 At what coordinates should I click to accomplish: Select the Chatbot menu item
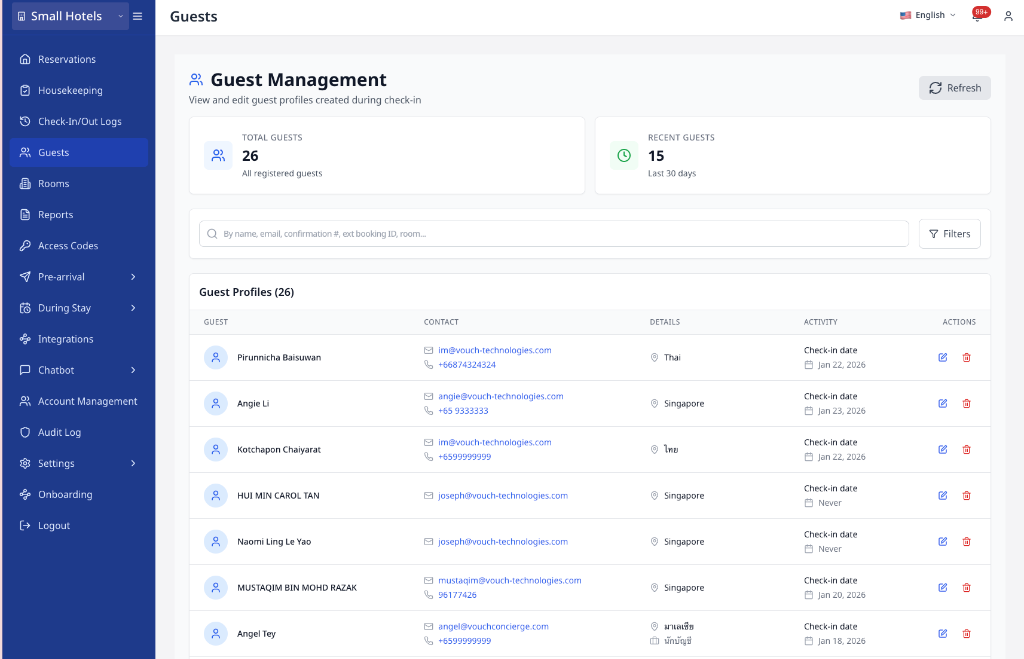point(55,370)
